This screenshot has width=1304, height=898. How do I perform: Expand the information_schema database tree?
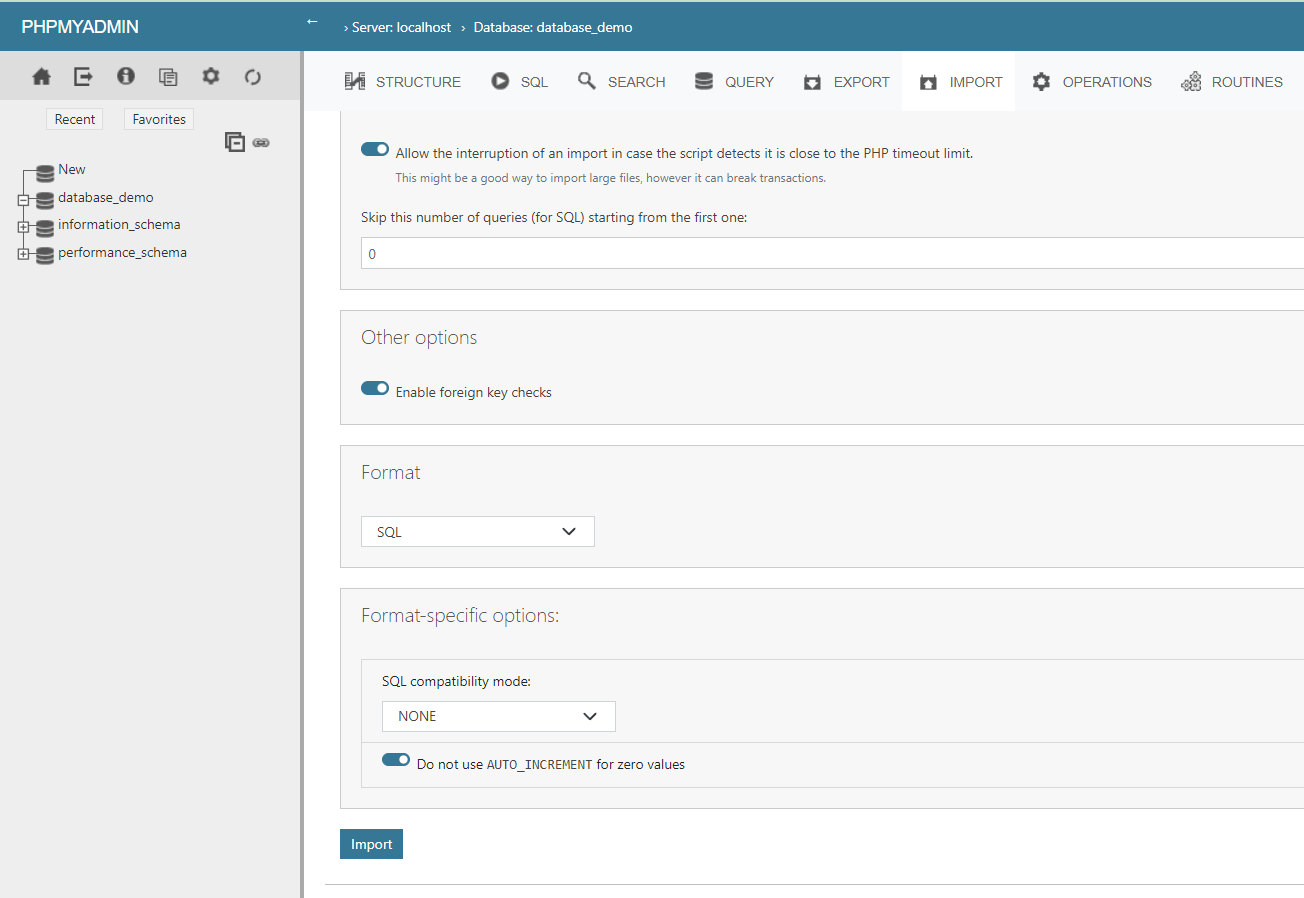[23, 227]
